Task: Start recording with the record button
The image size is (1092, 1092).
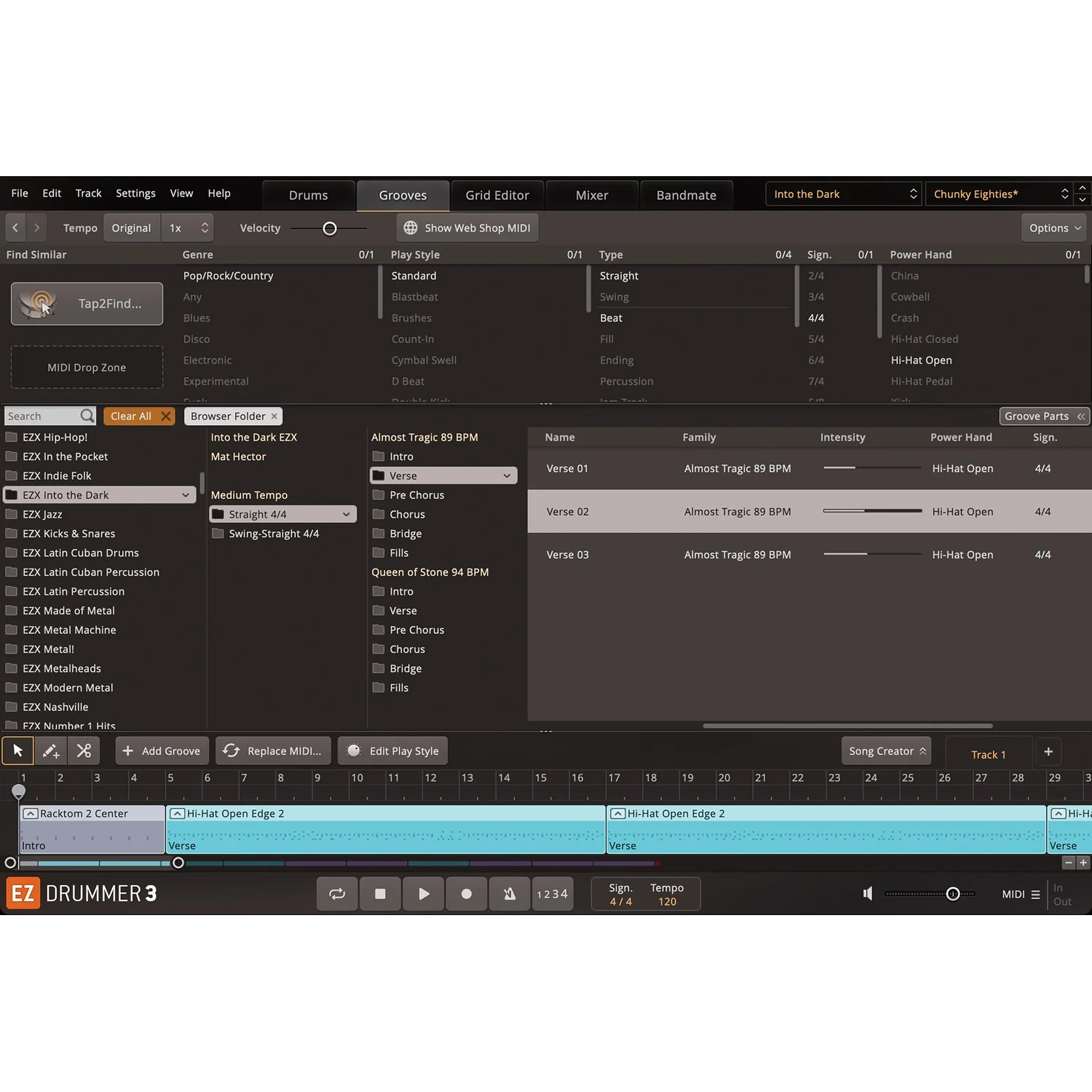Action: coord(467,893)
